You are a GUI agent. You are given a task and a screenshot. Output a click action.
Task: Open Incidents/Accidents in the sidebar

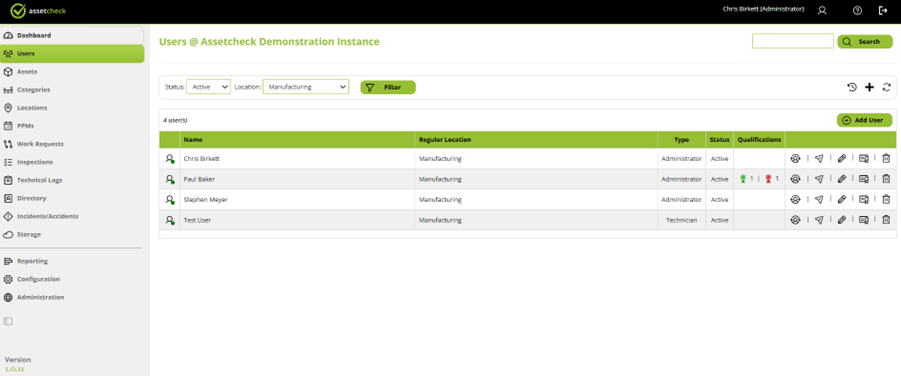[x=72, y=216]
